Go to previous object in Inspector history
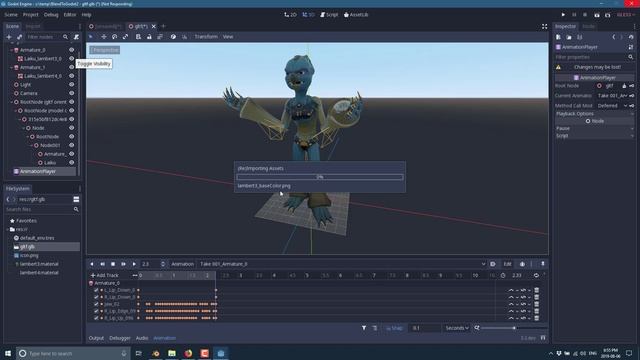640x360 pixels. pyautogui.click(x=614, y=37)
